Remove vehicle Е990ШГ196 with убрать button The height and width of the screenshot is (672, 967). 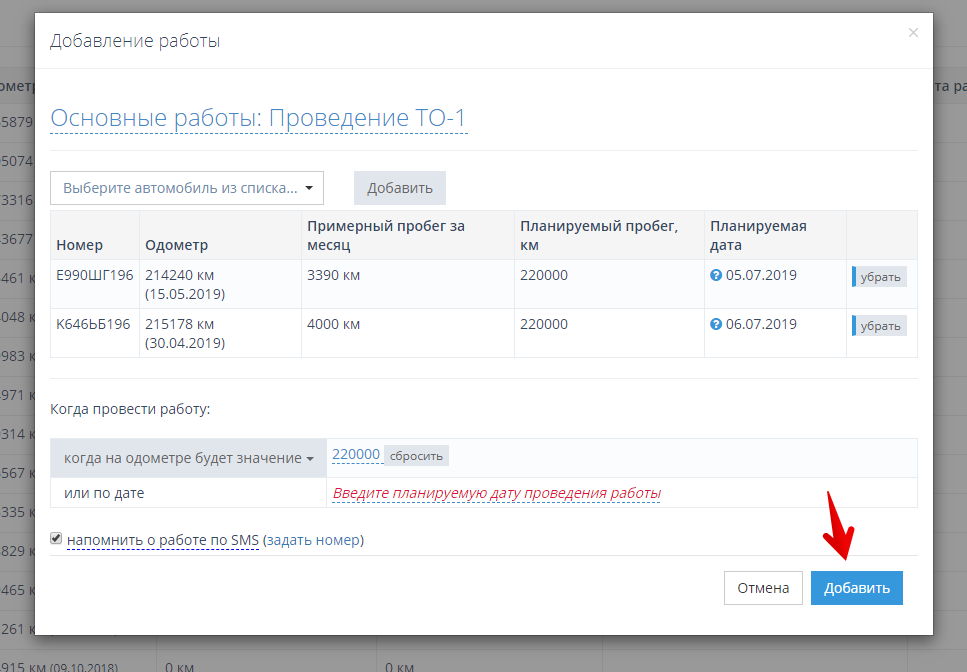pos(880,277)
